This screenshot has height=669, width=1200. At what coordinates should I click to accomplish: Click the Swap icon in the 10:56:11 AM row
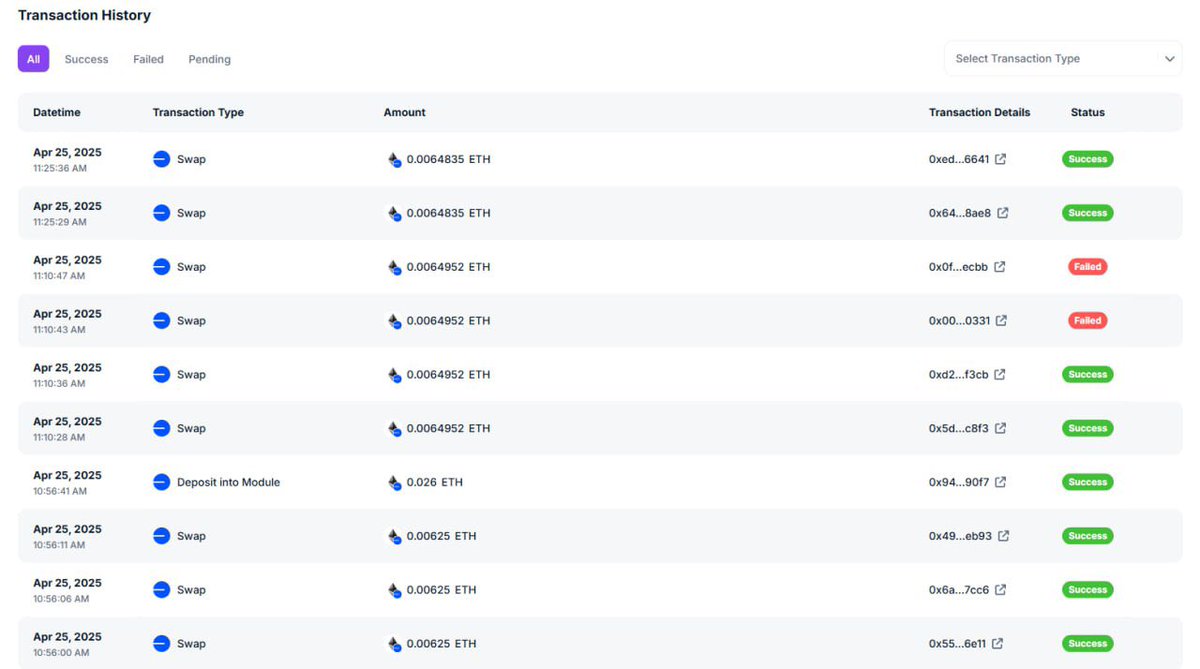162,536
